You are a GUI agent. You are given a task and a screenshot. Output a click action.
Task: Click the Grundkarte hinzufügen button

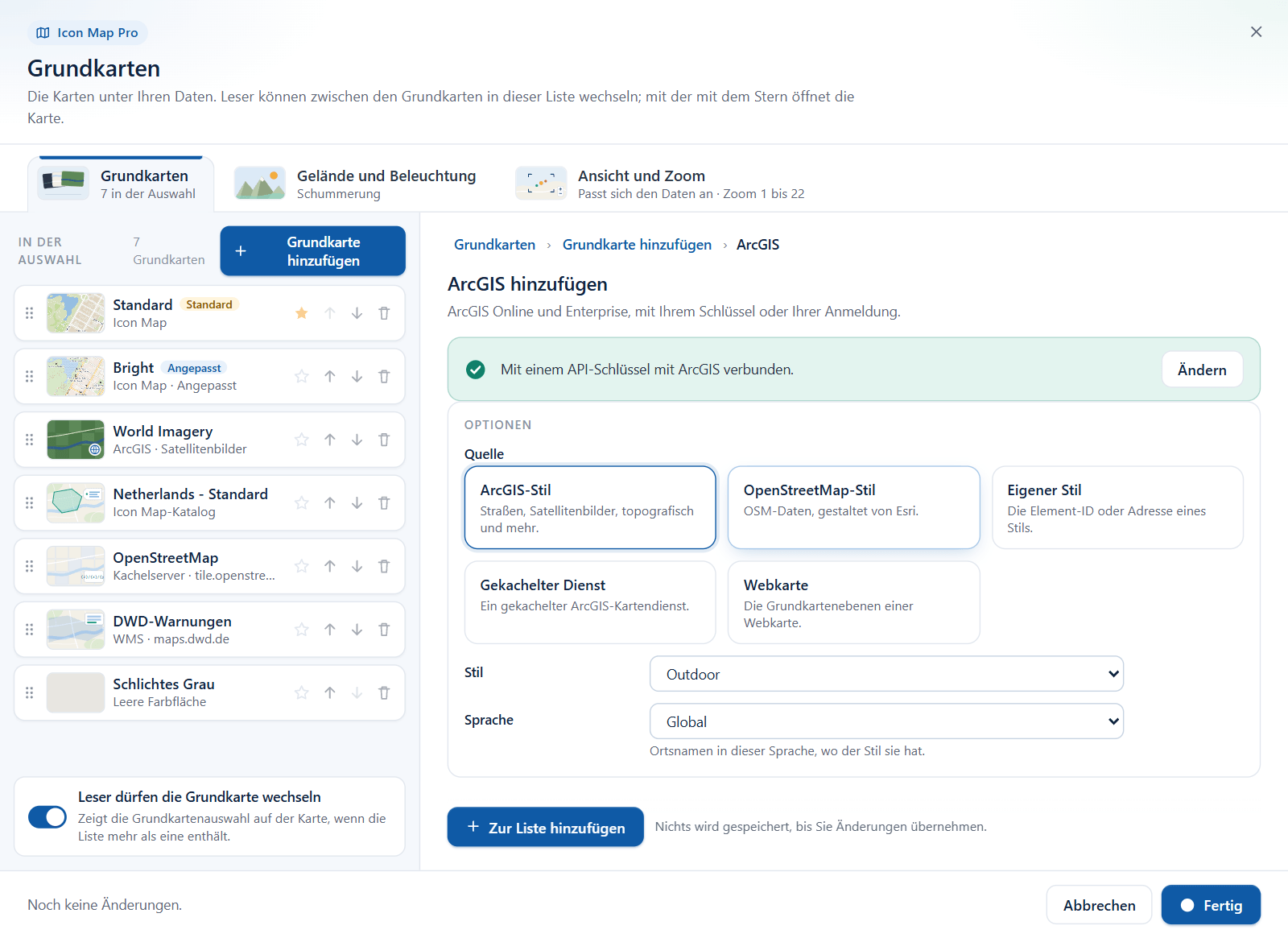(x=312, y=251)
